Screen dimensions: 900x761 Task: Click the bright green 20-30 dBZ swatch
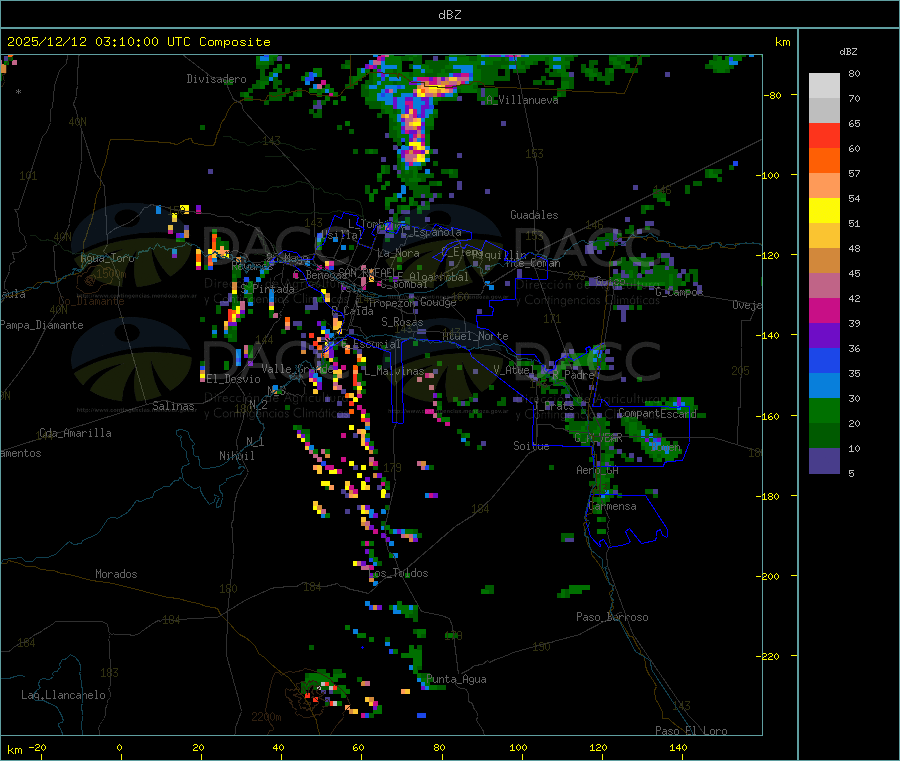pyautogui.click(x=824, y=411)
